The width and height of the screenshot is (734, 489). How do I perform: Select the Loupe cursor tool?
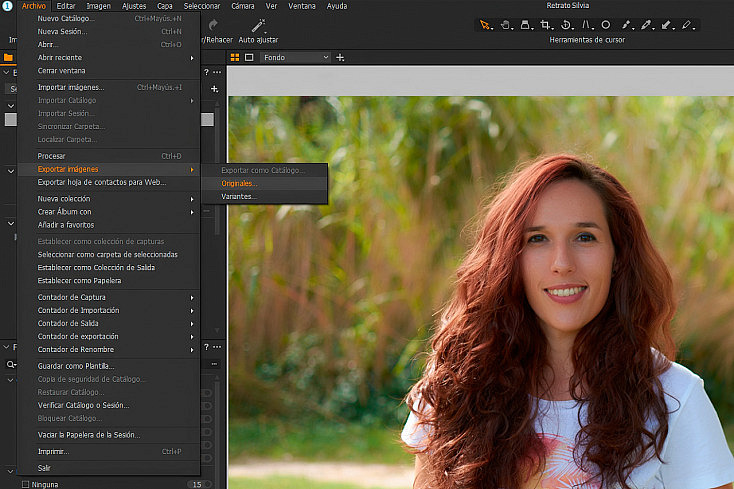[525, 25]
